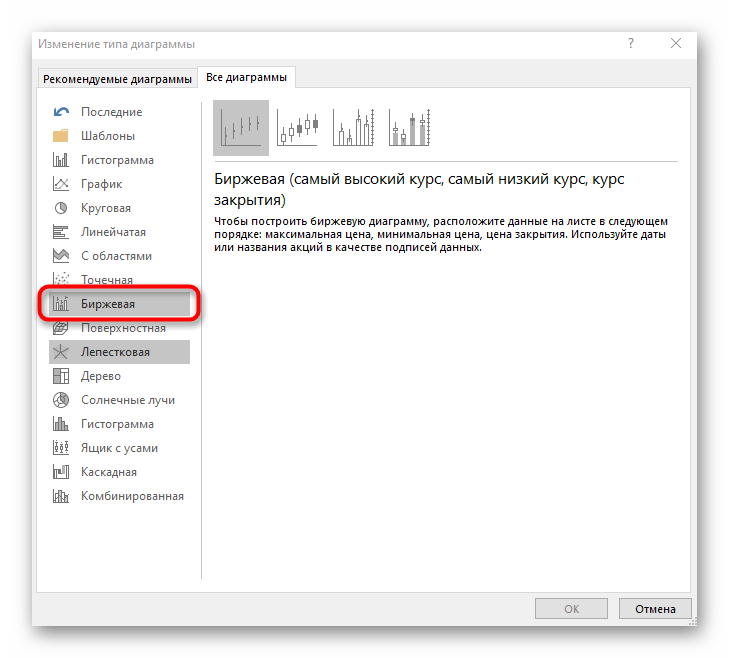This screenshot has width=729, height=658.
Task: Select the Солнечные лучи sunburst icon
Action: pyautogui.click(x=61, y=400)
